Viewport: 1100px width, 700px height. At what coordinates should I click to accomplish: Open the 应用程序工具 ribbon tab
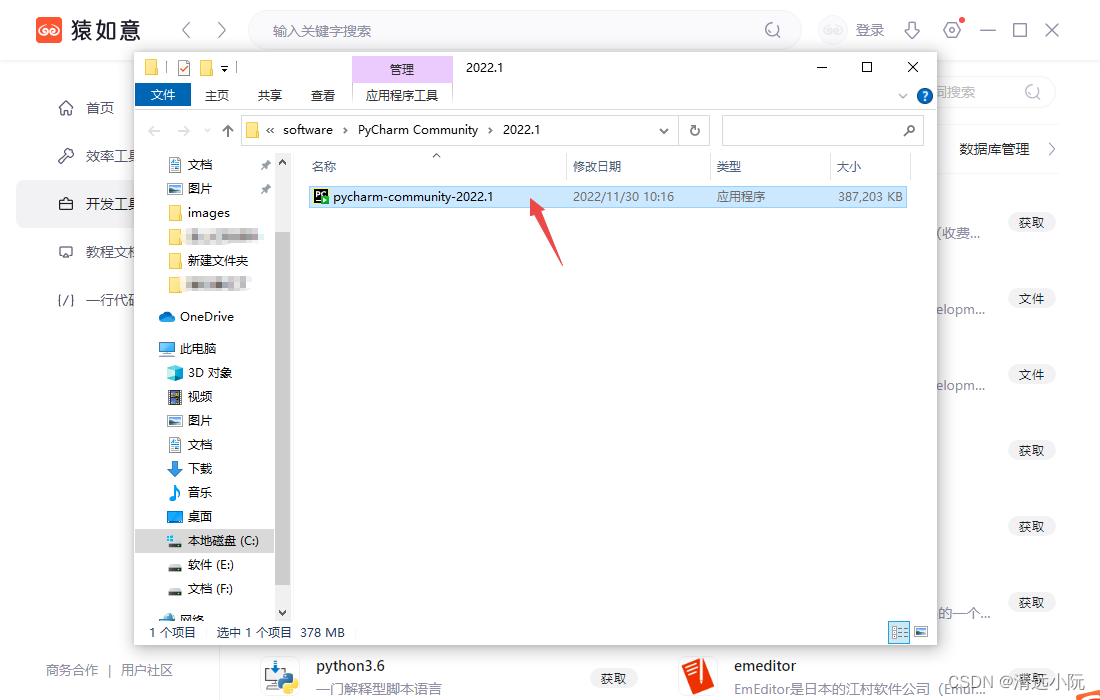pyautogui.click(x=402, y=95)
